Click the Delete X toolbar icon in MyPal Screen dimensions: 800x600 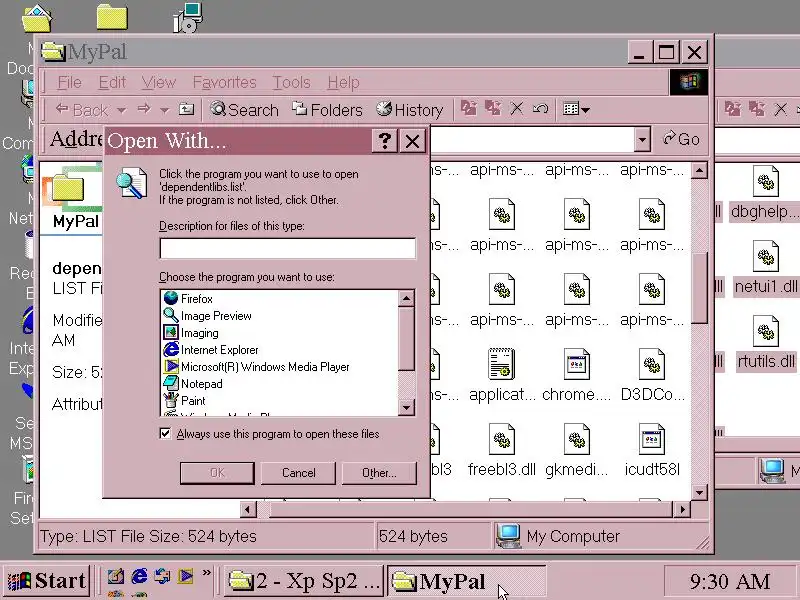tap(517, 109)
